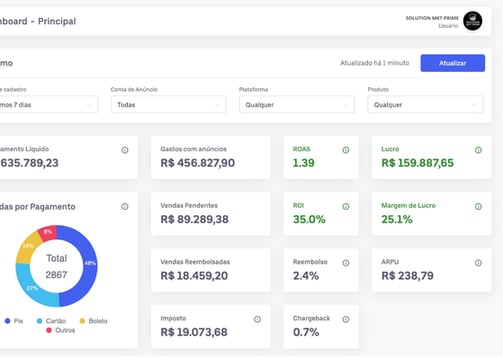
Task: Click the Imposto value R$ 19.073,68
Action: [x=194, y=332]
